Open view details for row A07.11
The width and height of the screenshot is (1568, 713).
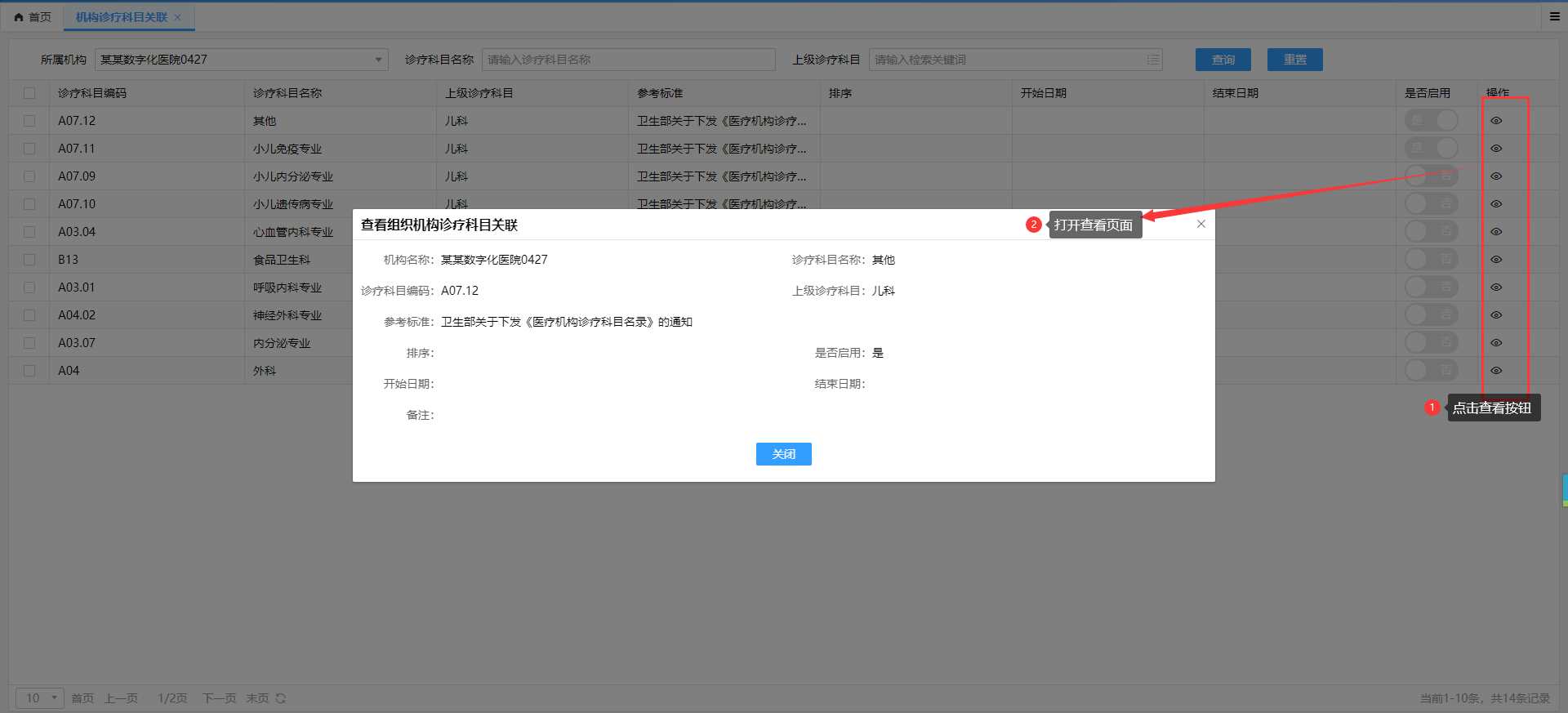1496,149
